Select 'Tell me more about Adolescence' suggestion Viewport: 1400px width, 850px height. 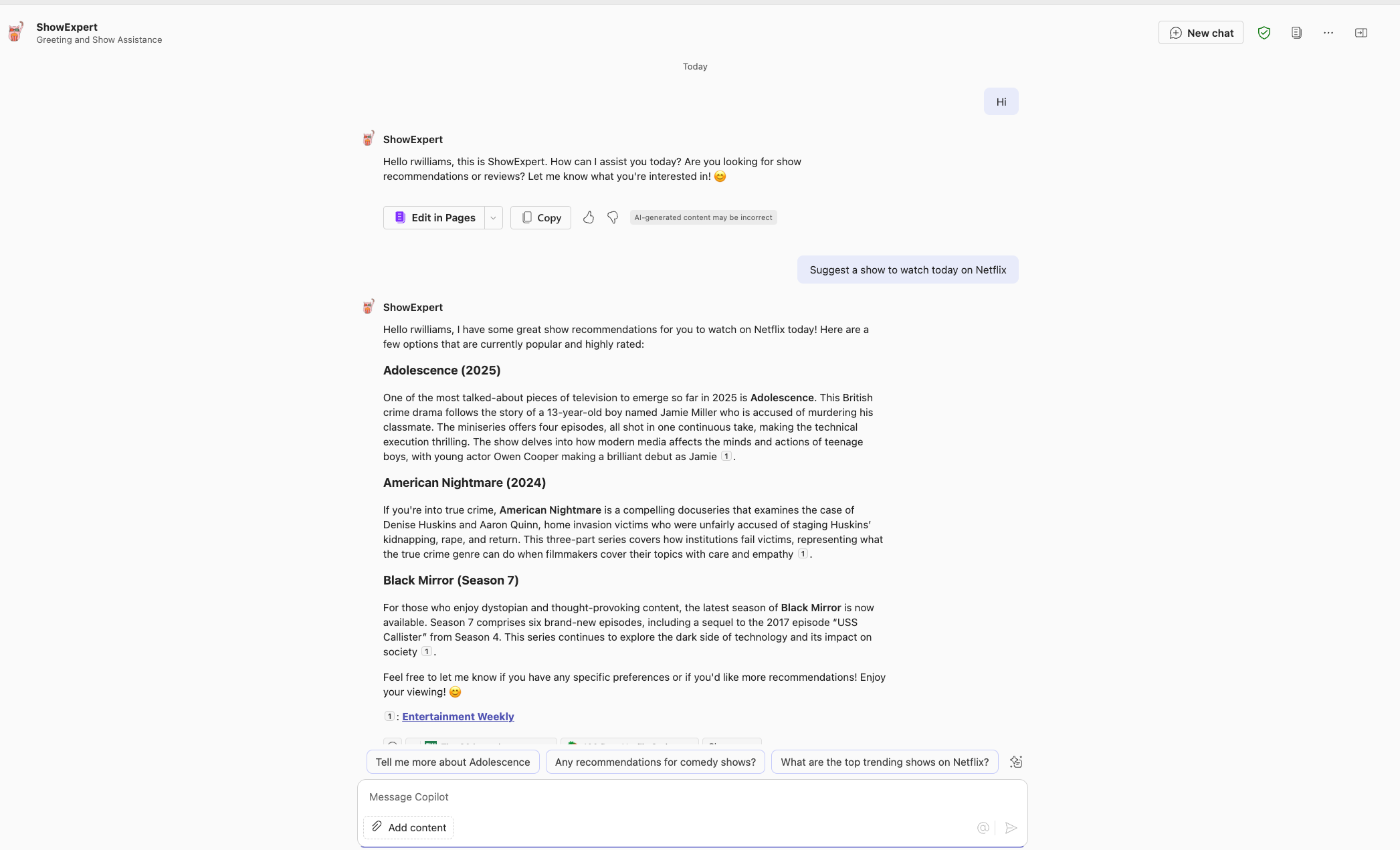point(453,762)
